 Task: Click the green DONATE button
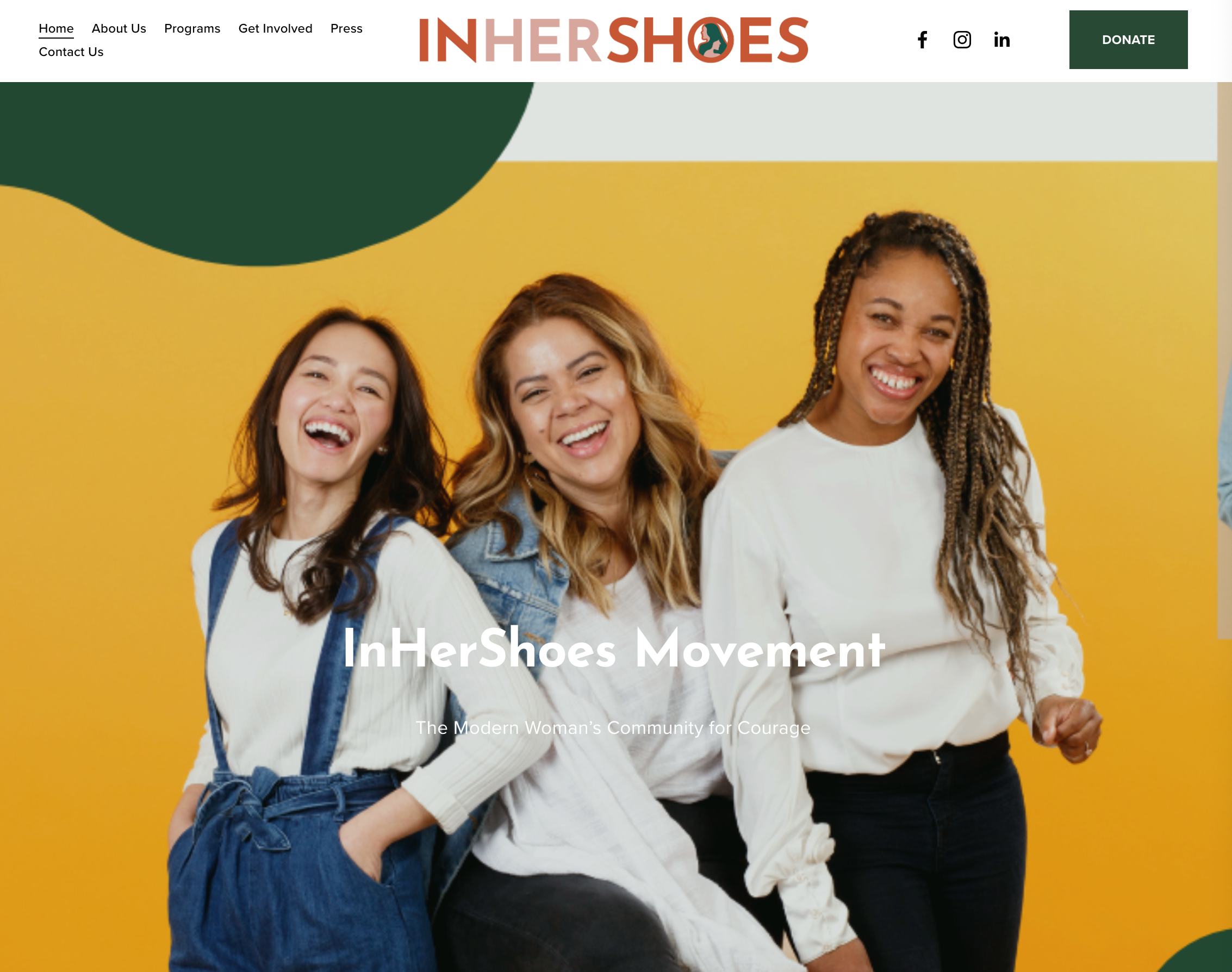click(x=1129, y=40)
